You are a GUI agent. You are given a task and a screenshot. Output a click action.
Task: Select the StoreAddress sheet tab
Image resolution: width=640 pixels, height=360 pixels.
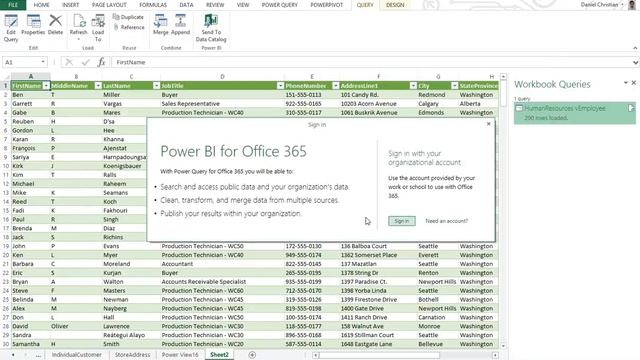(133, 355)
